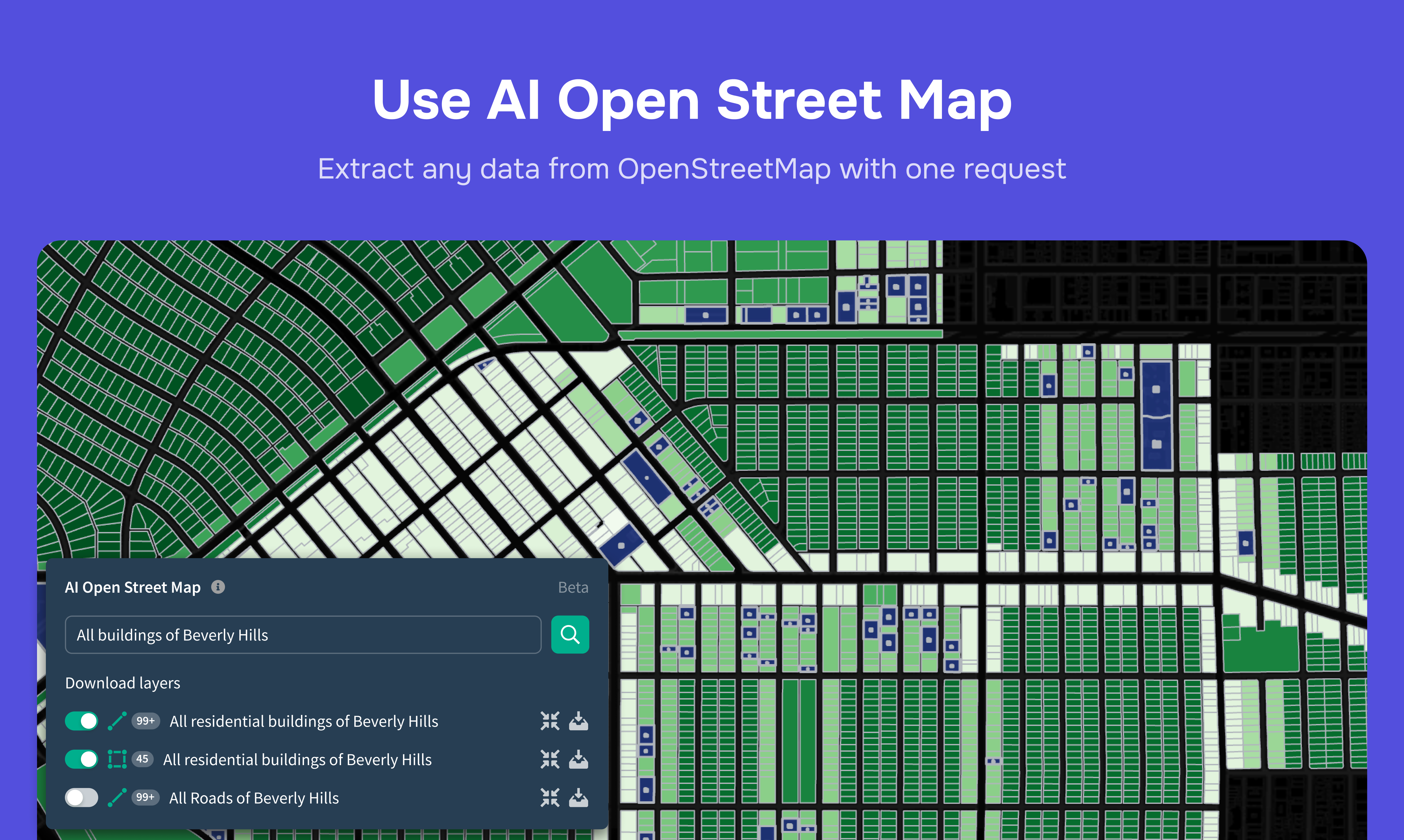Click the 99+ badge on All Roads layer

(145, 797)
